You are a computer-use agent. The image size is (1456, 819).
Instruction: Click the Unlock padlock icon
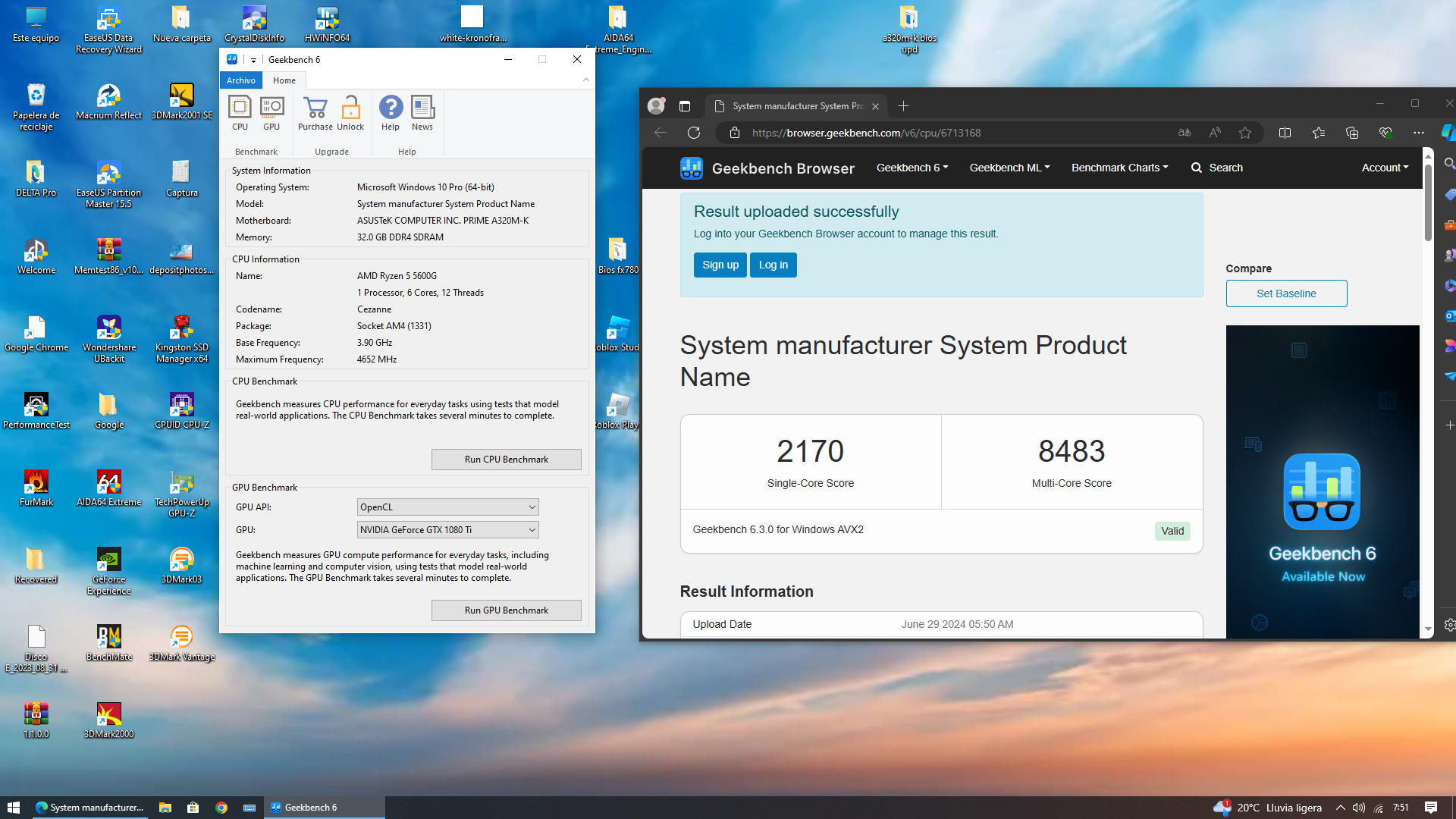pyautogui.click(x=350, y=113)
